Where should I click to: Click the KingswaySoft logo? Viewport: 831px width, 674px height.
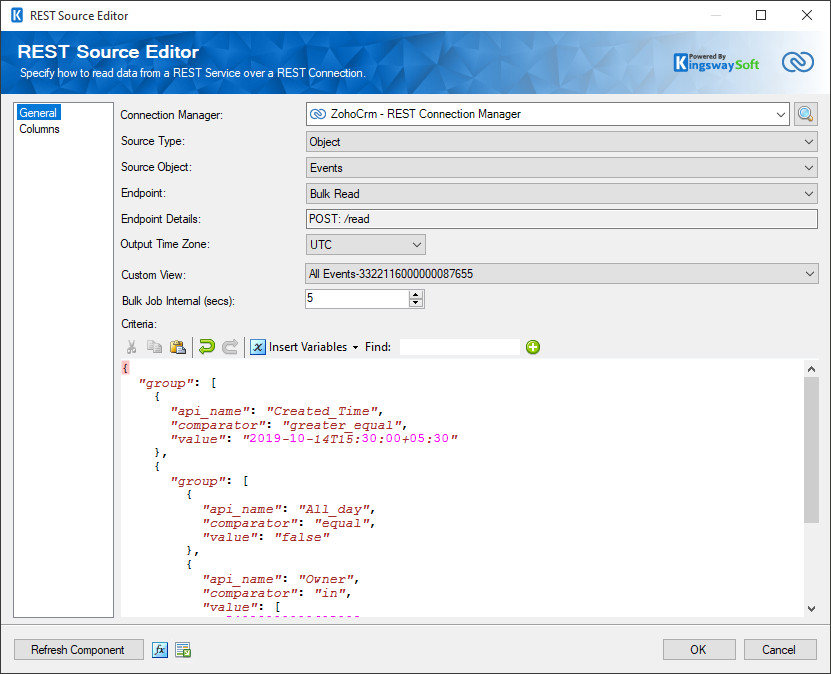point(717,63)
